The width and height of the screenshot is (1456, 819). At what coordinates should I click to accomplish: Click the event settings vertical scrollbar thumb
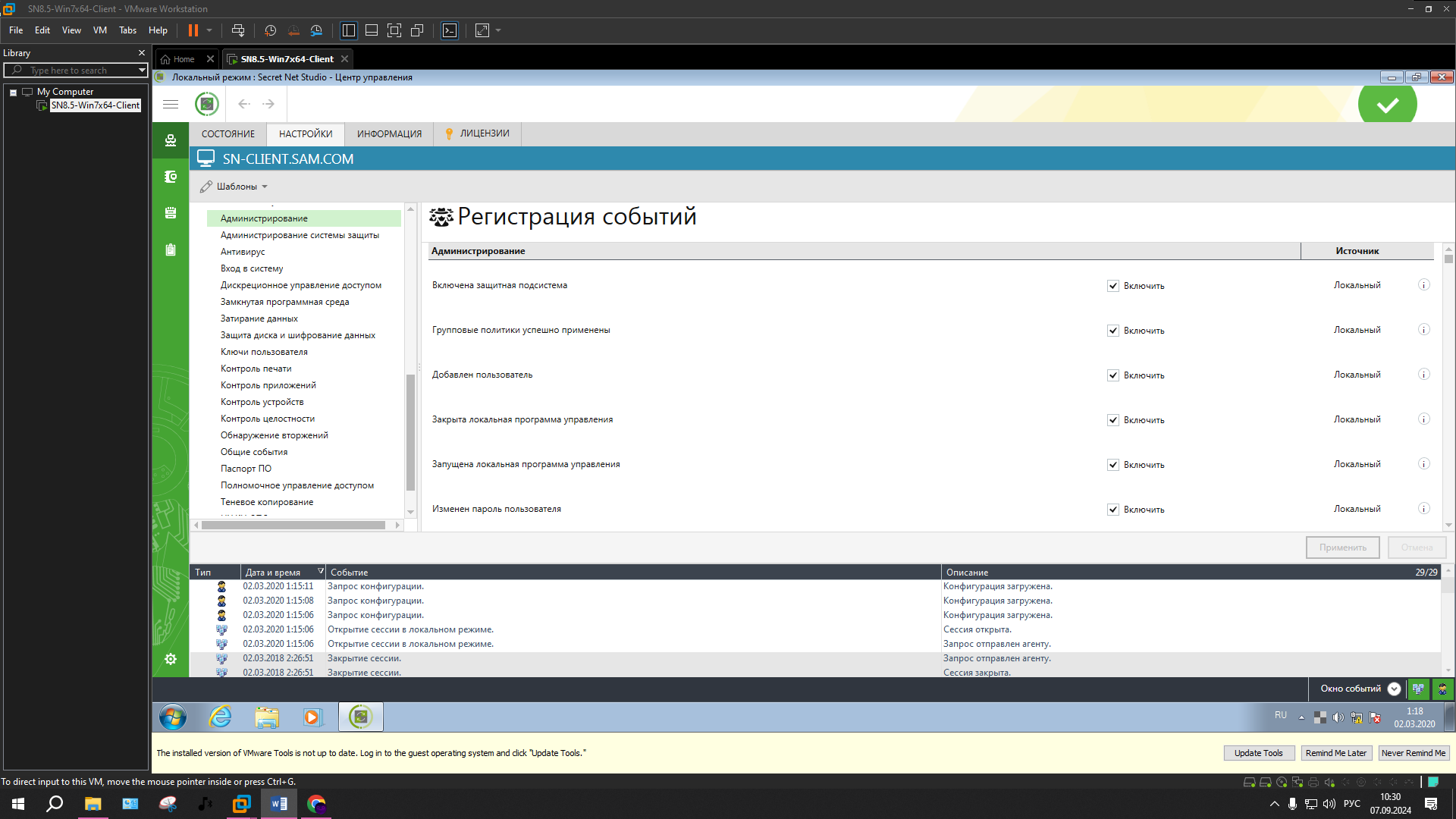pyautogui.click(x=1448, y=259)
